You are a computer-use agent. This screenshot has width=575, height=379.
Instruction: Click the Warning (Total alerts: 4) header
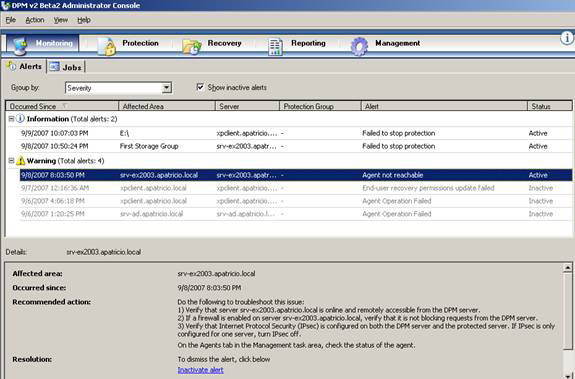click(x=65, y=161)
